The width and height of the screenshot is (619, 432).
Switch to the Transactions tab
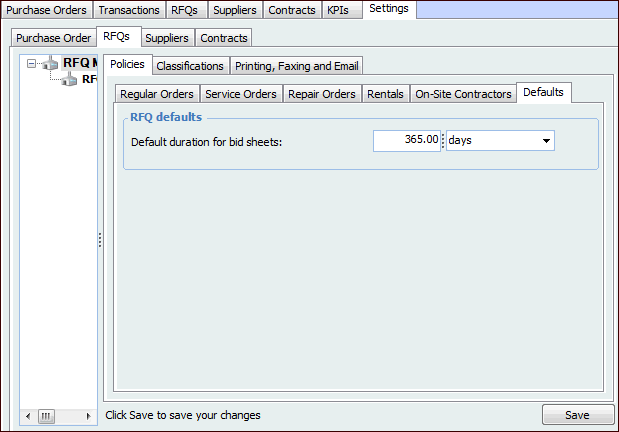coord(129,10)
